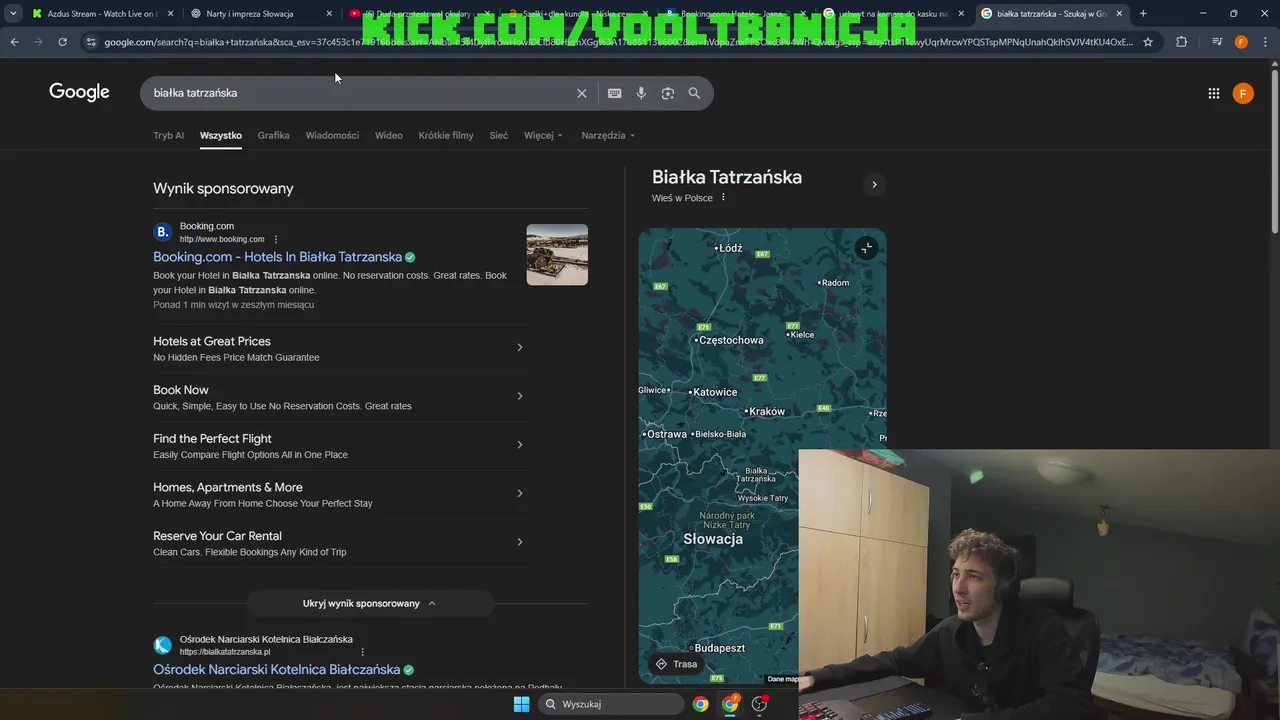Expand the map with the fullscreen icon

tap(866, 248)
